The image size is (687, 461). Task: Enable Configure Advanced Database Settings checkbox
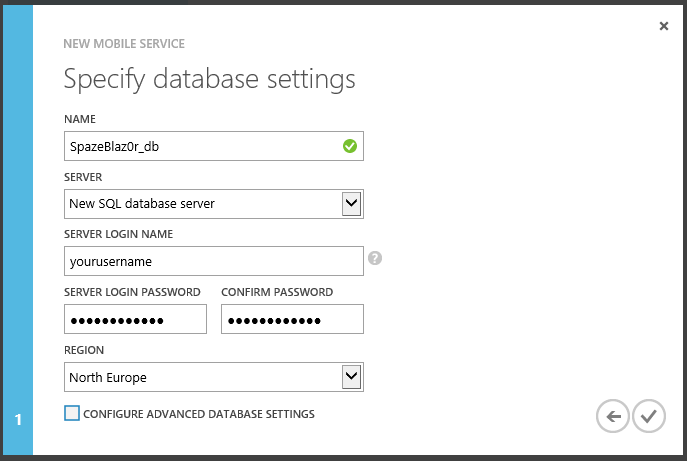(x=72, y=413)
